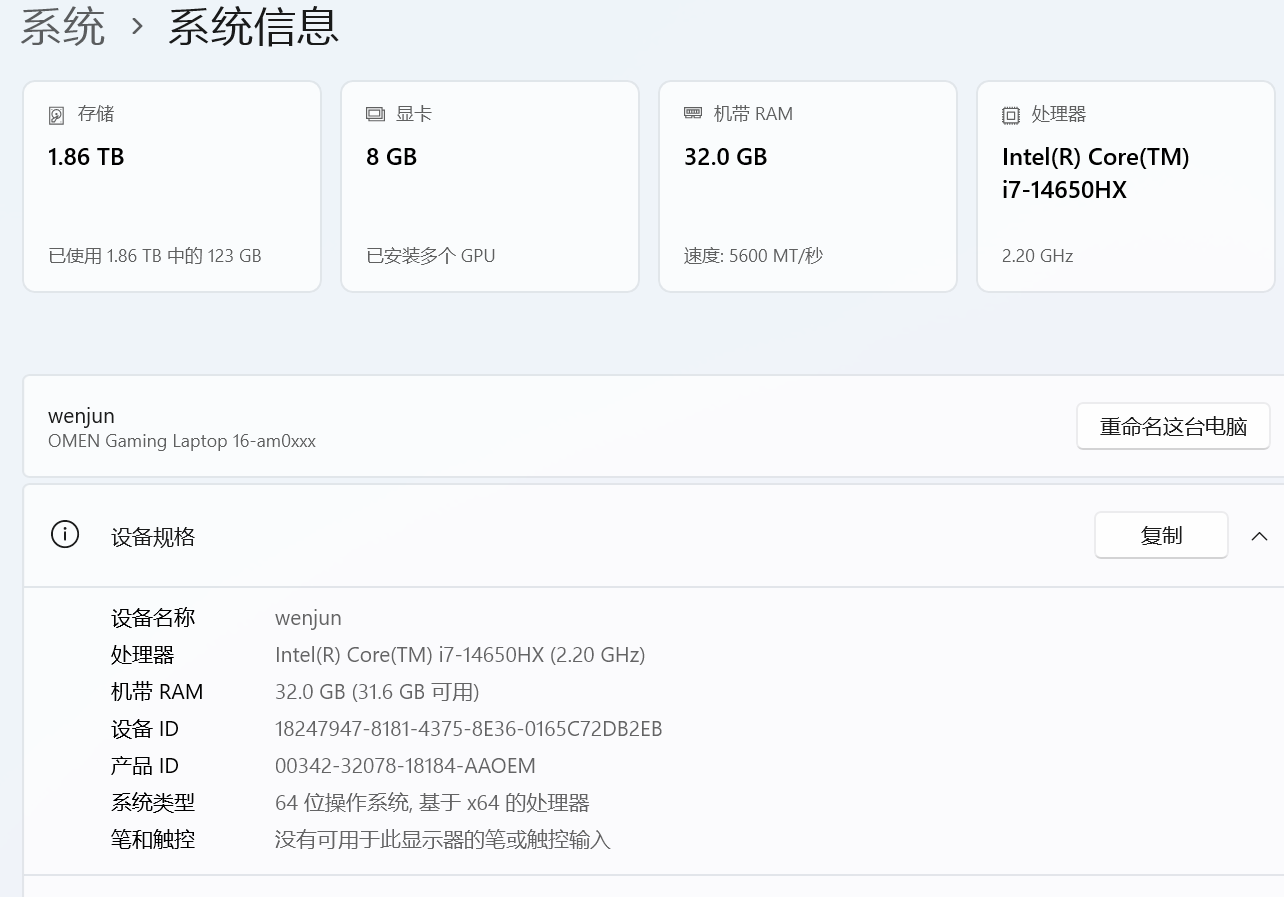Screen dimensions: 1284x897
Task: Click the info icon beside 设备规格
Action: pos(65,535)
